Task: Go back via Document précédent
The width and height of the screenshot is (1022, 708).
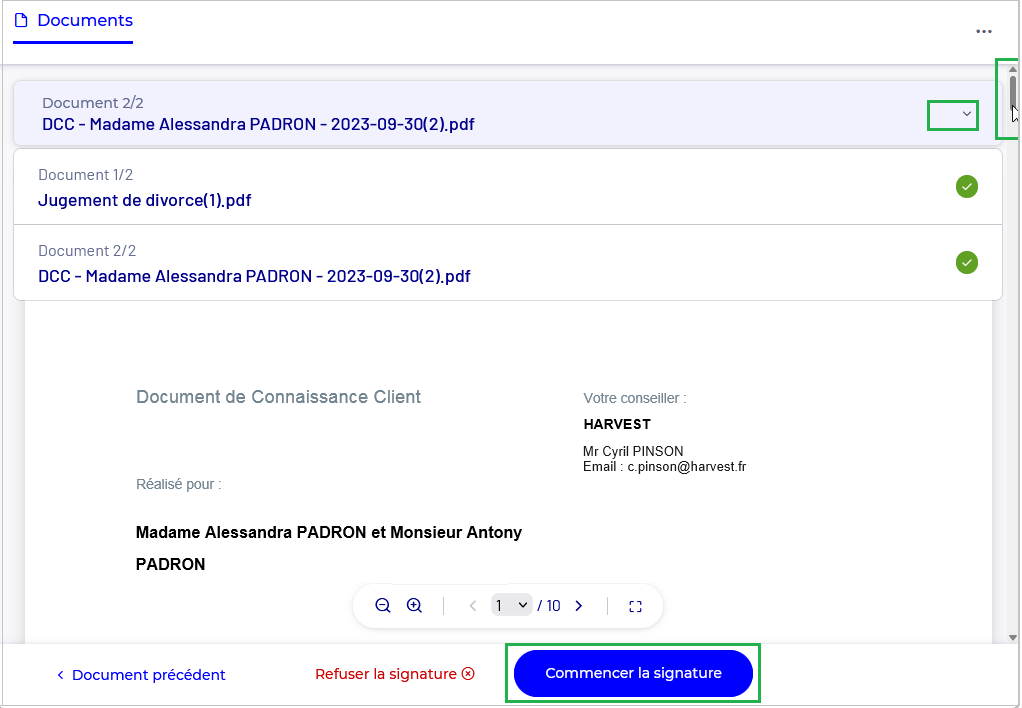Action: (141, 675)
